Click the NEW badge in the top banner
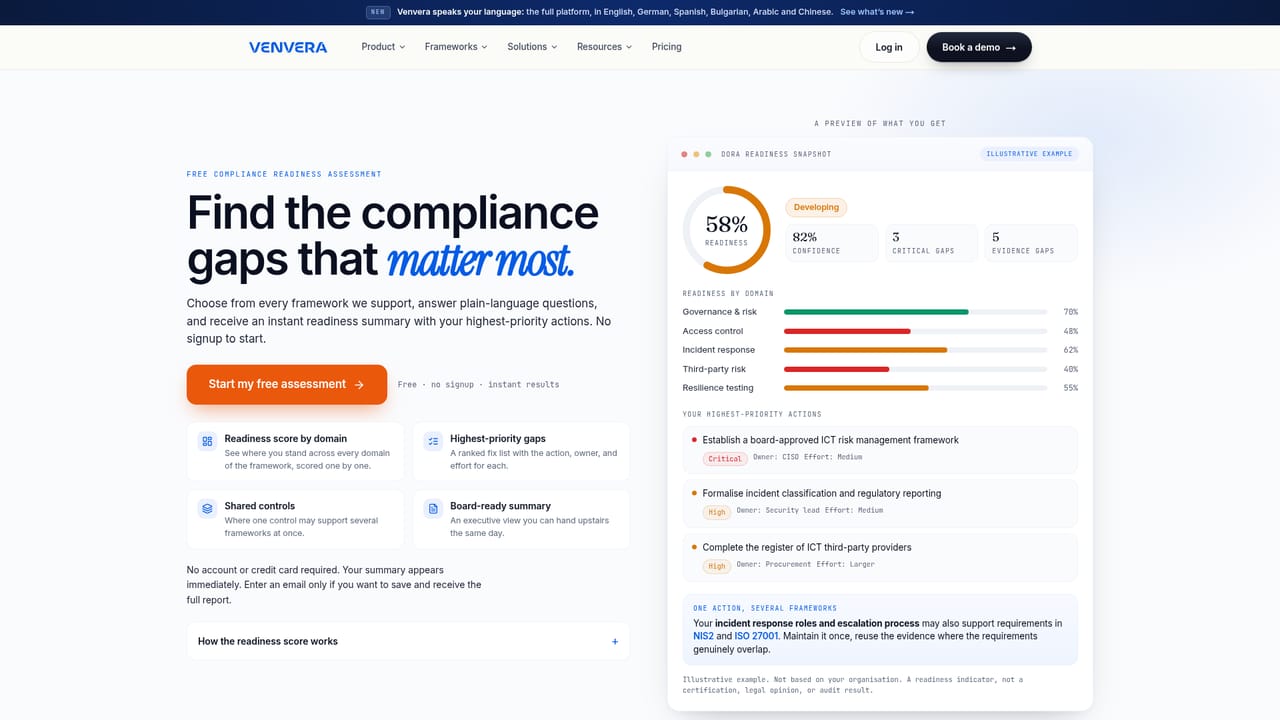Image resolution: width=1280 pixels, height=720 pixels. 377,12
